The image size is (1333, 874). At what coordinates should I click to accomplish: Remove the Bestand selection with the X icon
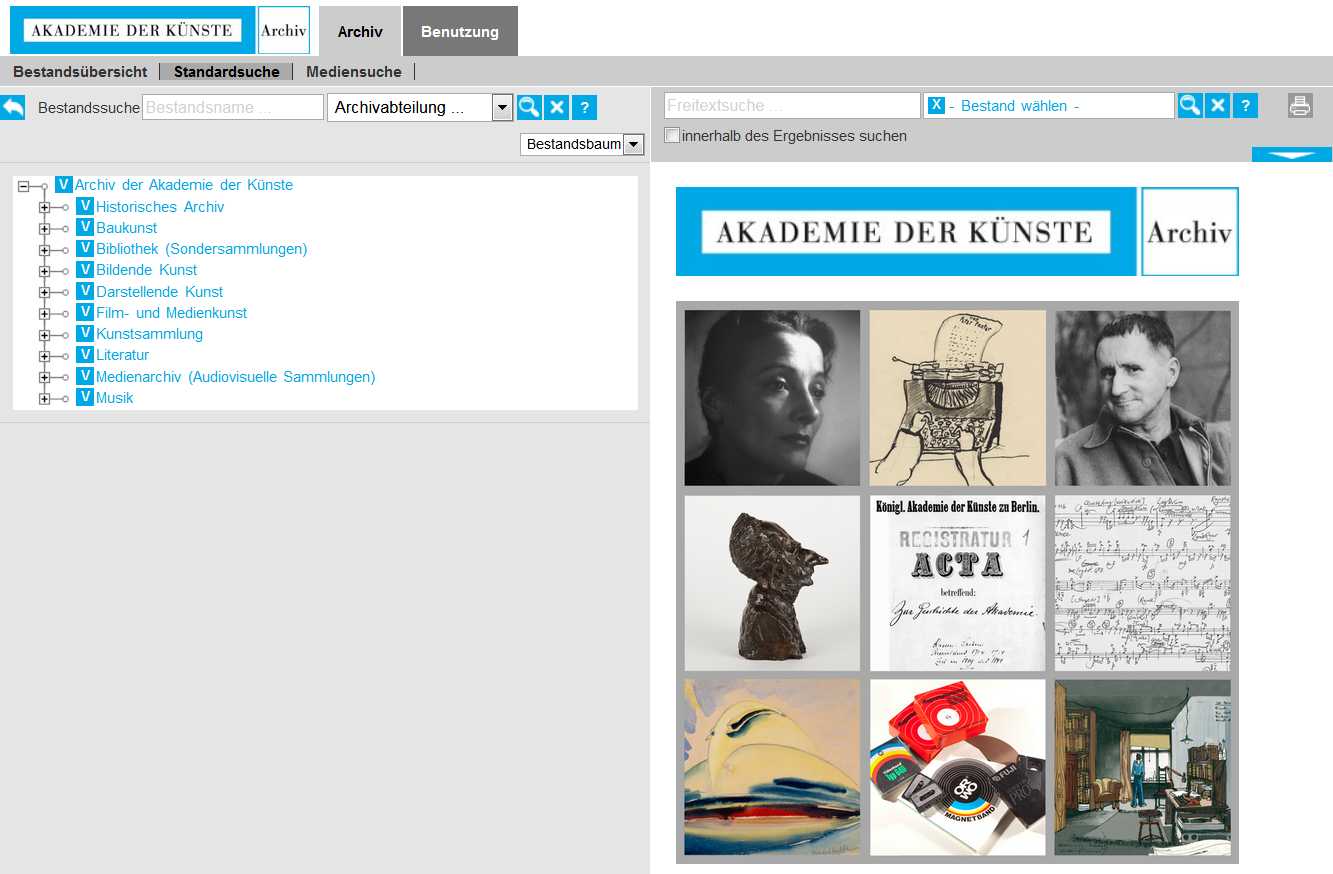[936, 105]
